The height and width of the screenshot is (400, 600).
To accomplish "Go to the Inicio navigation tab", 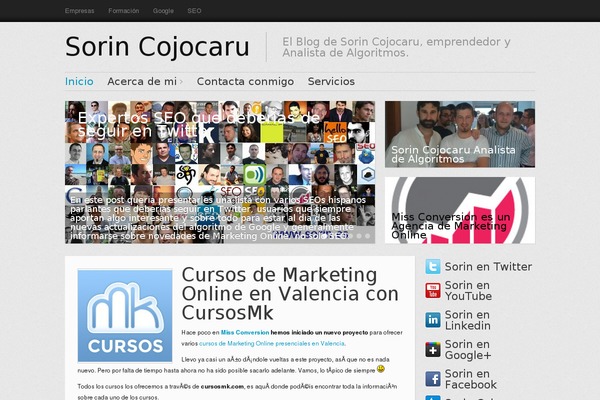I will [x=79, y=82].
